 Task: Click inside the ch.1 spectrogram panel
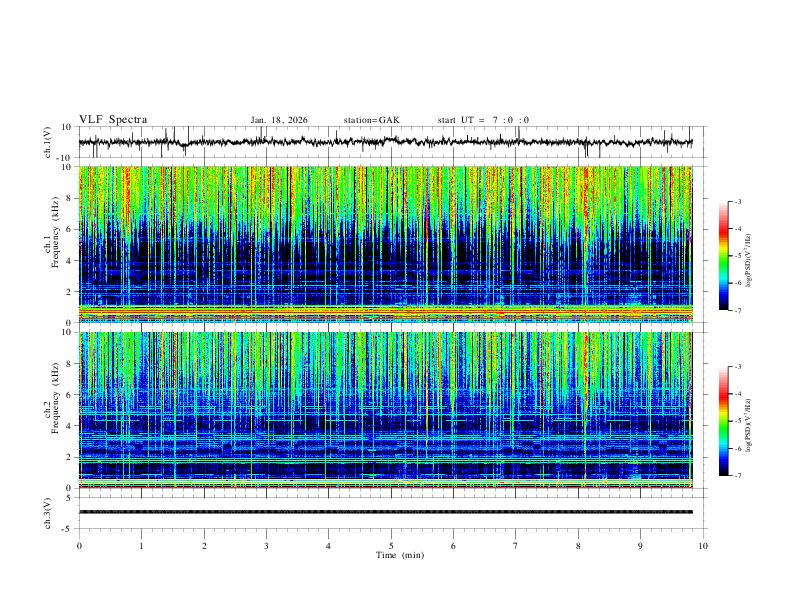pyautogui.click(x=385, y=244)
